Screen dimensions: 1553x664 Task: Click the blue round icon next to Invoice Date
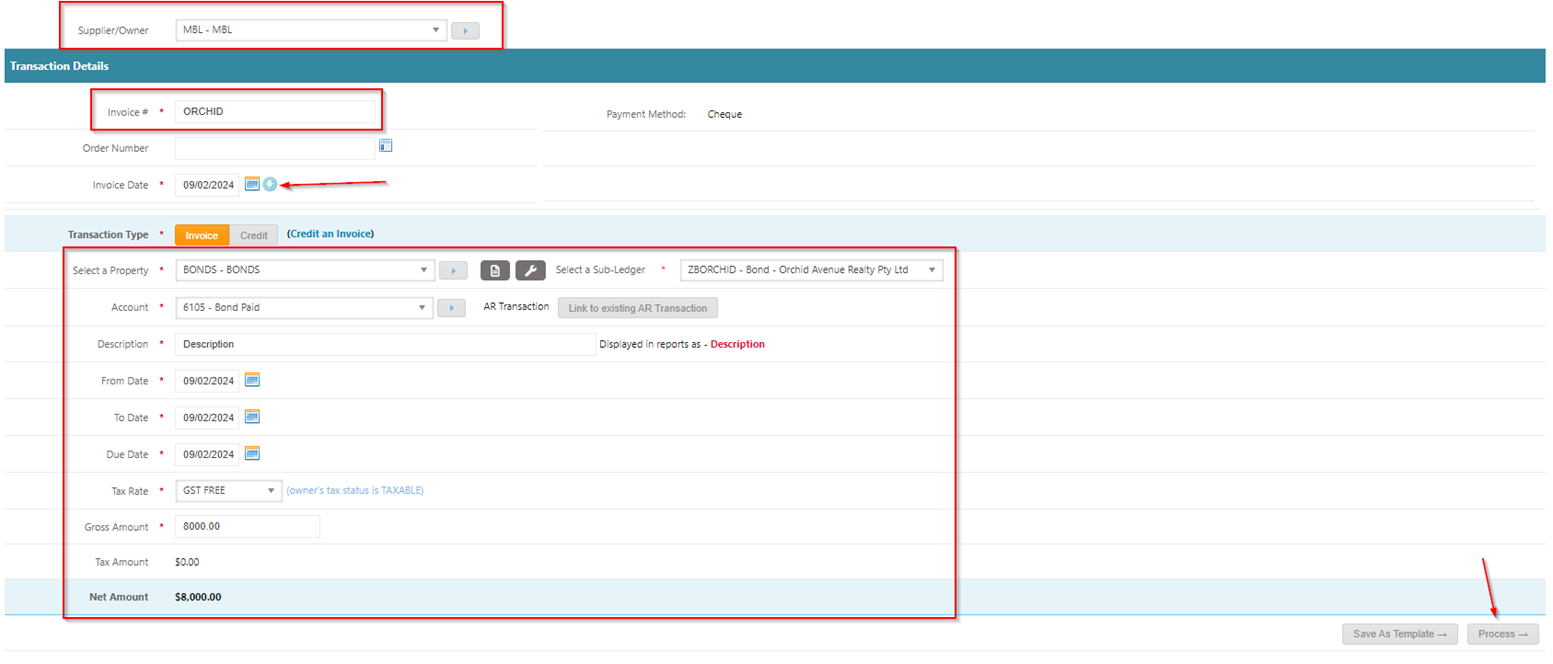[270, 184]
